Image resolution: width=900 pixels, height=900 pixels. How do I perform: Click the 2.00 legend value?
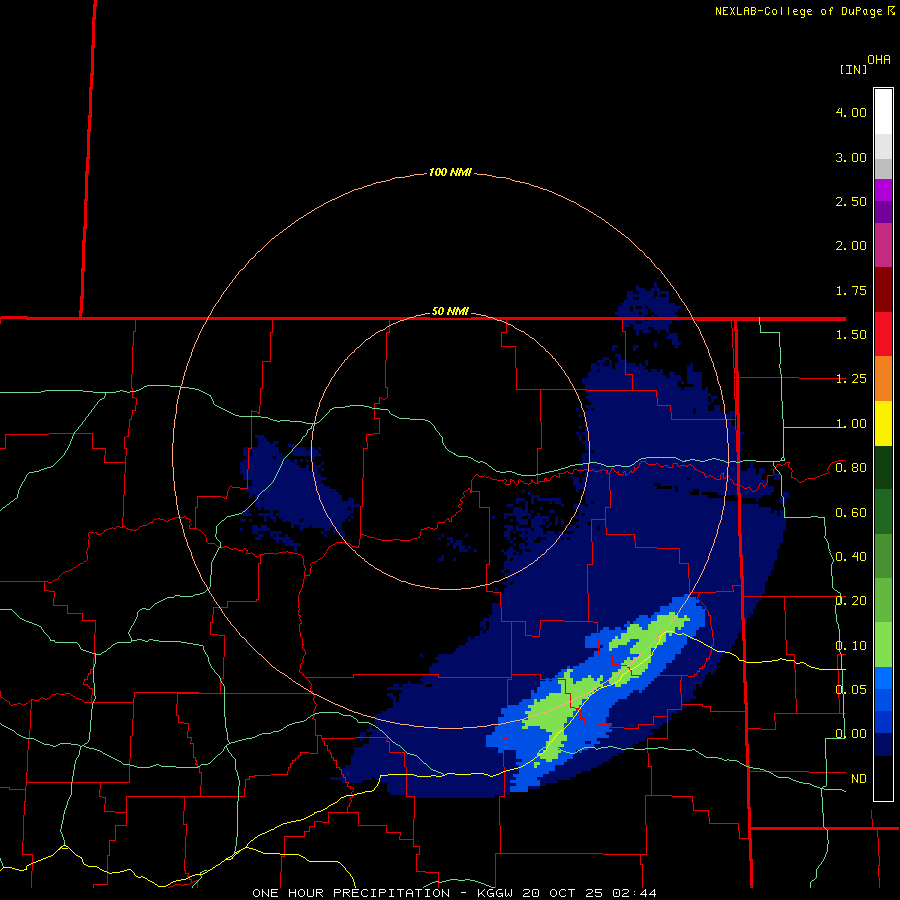coord(851,246)
